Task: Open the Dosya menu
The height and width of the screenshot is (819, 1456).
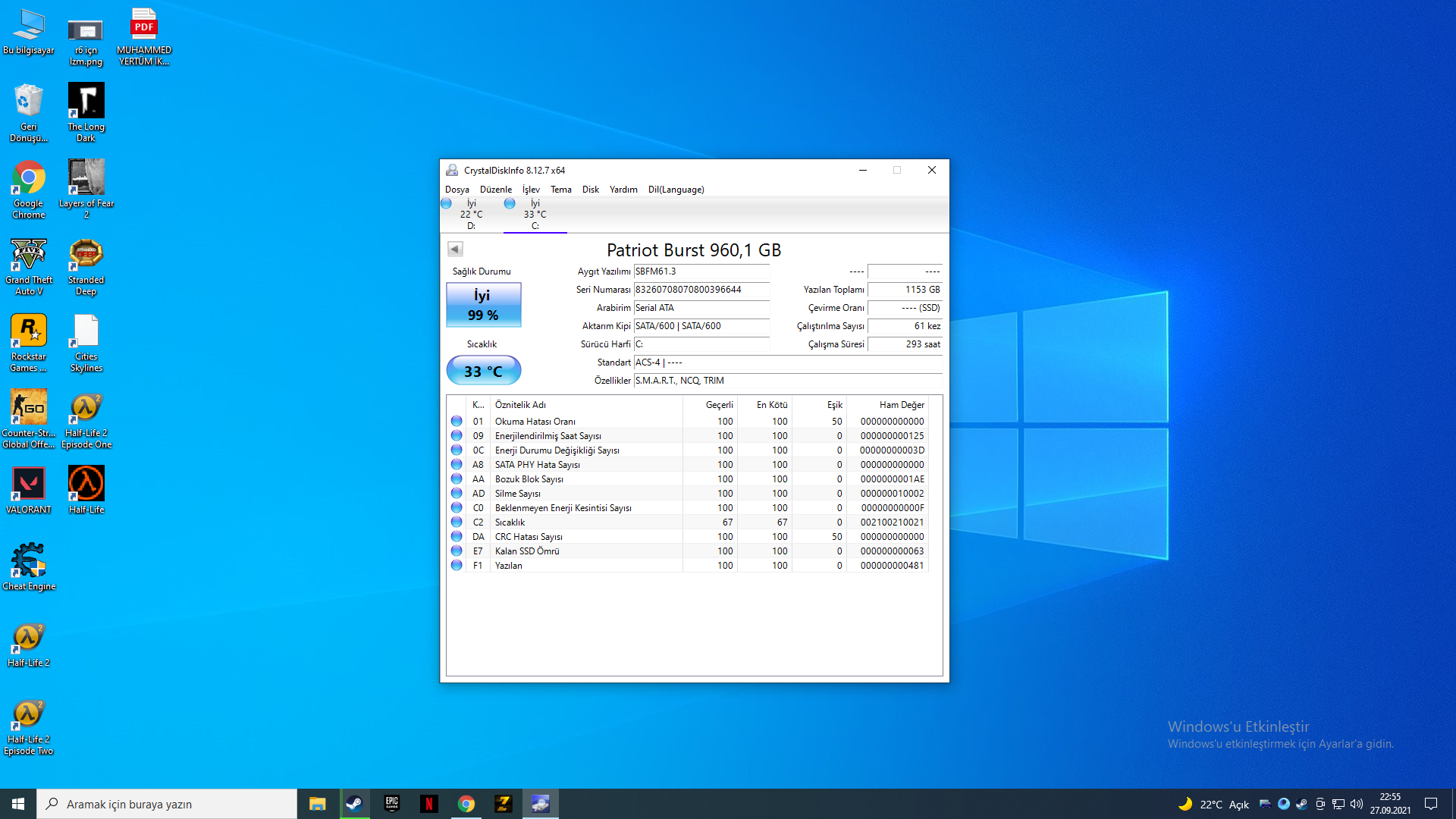Action: pyautogui.click(x=457, y=190)
